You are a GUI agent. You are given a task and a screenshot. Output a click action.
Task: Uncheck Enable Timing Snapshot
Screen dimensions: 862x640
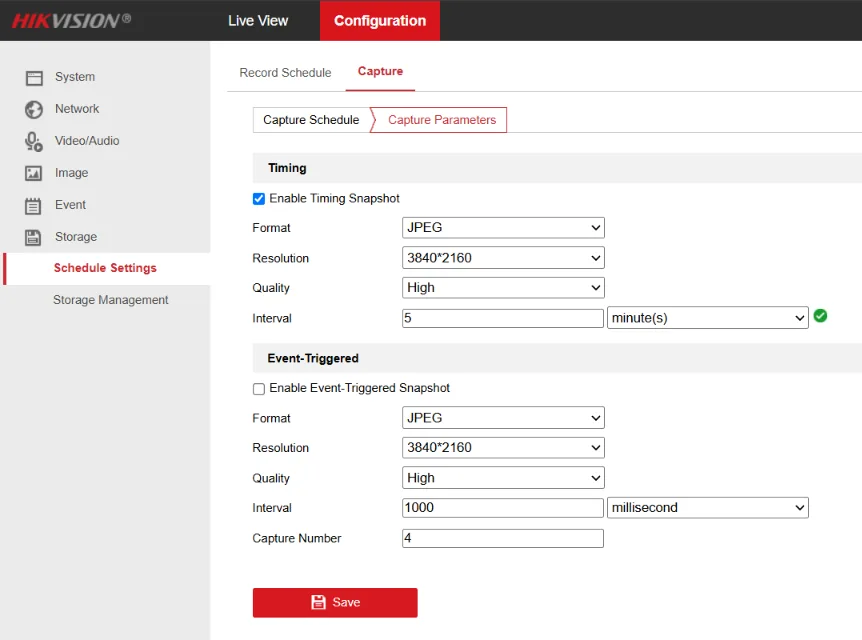tap(258, 198)
